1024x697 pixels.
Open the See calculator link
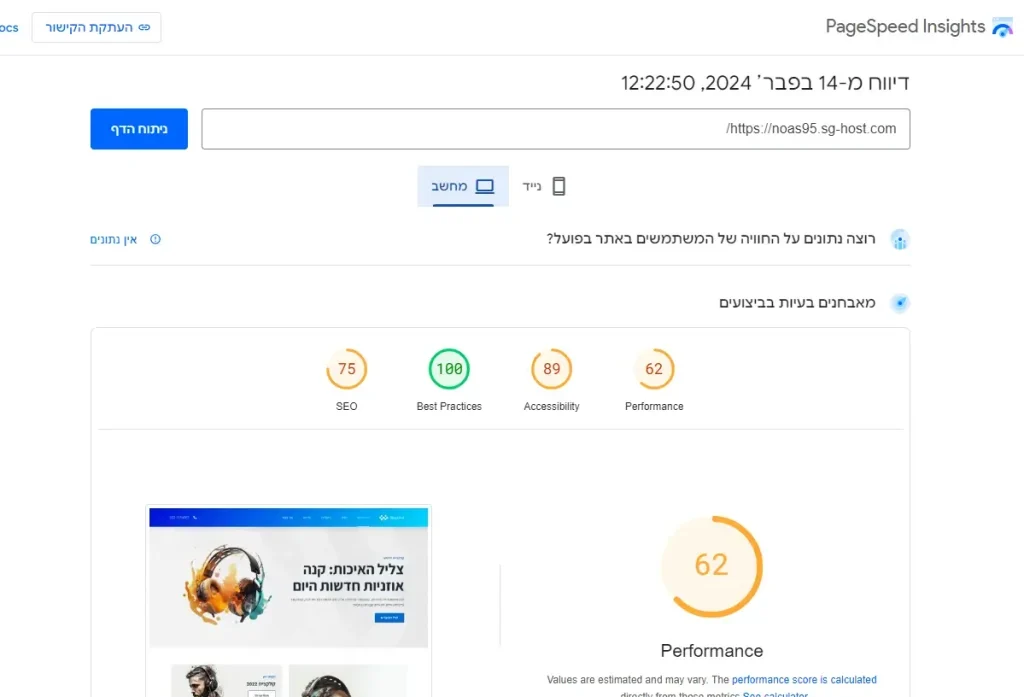coord(775,694)
